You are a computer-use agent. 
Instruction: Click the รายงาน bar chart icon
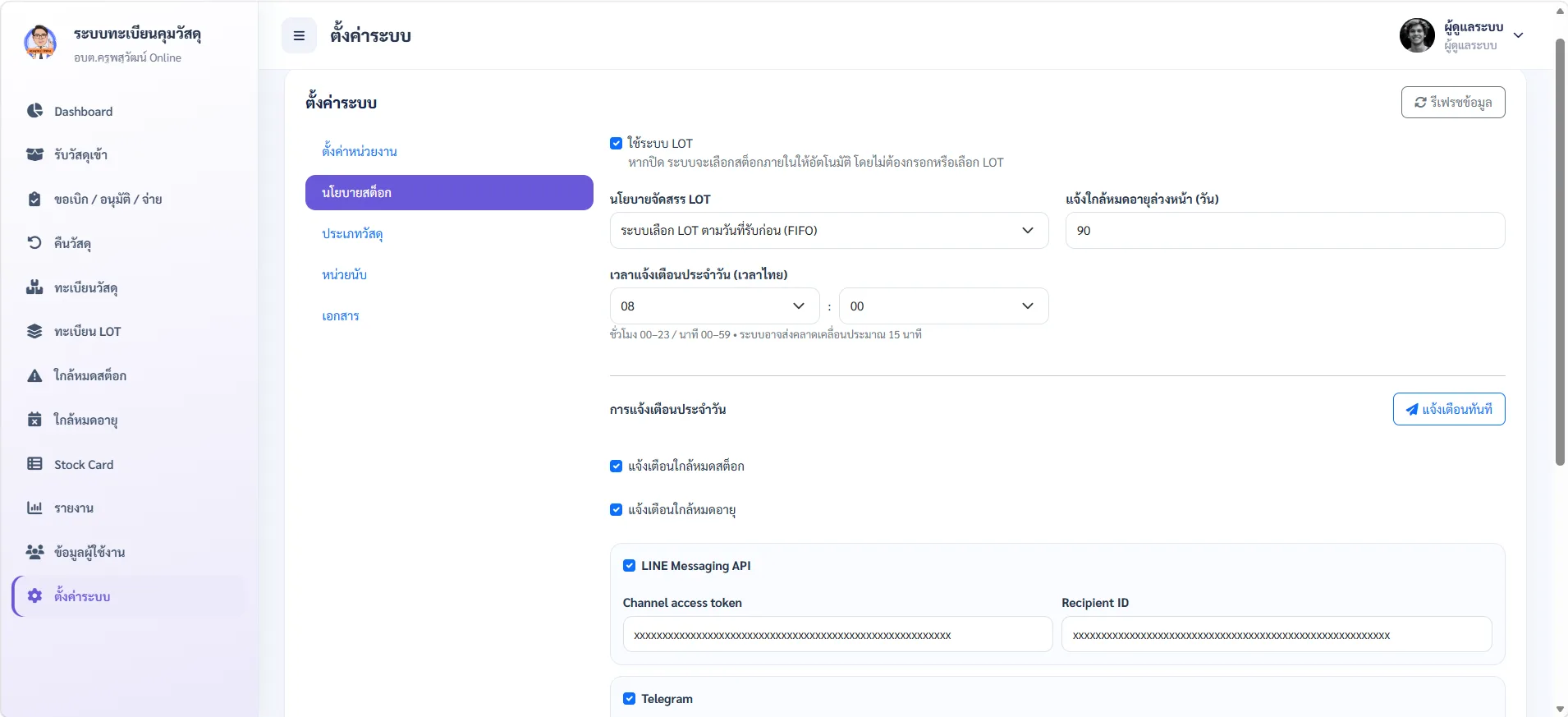34,508
